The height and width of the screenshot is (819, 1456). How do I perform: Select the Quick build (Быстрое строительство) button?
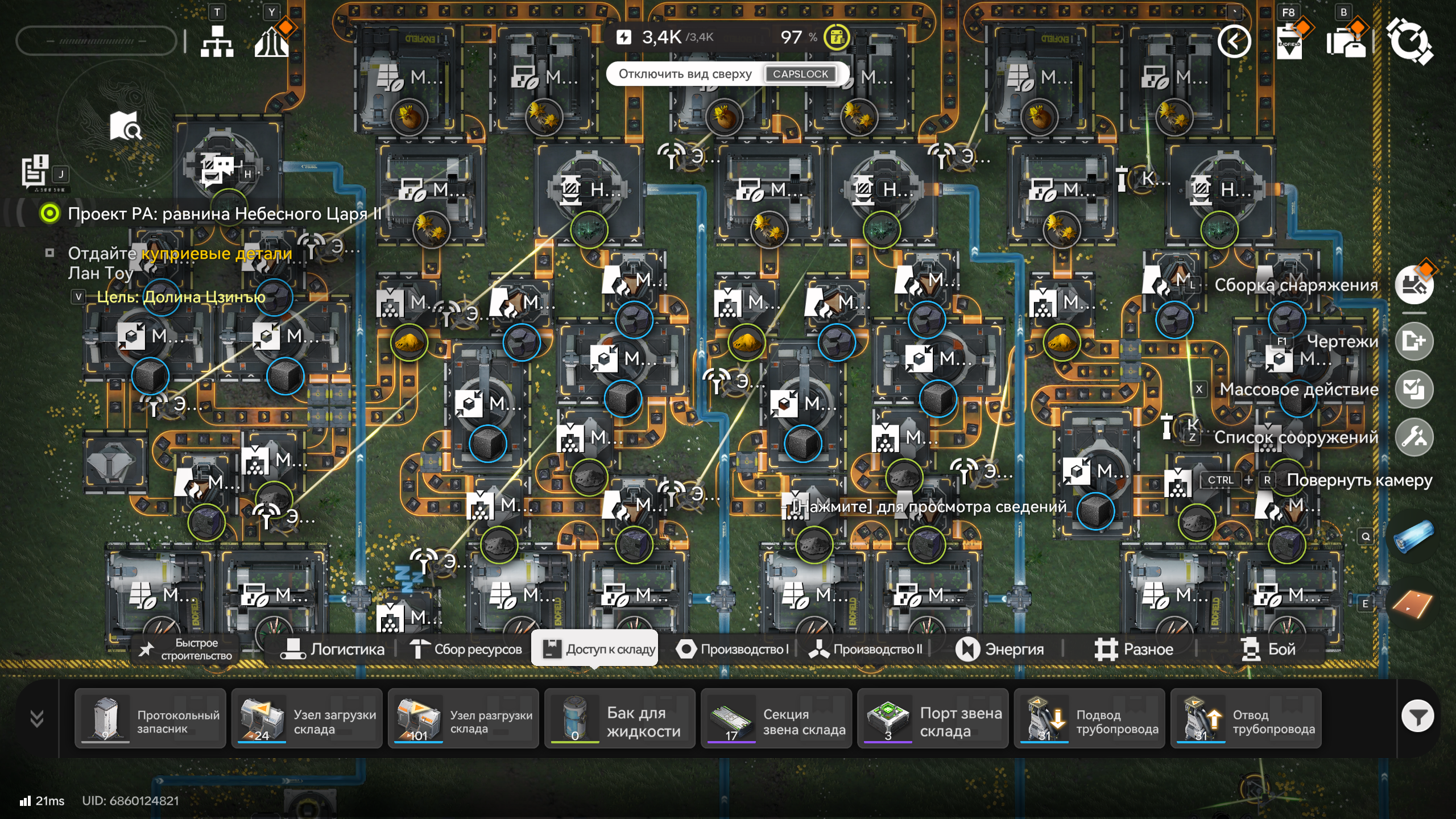tap(188, 649)
